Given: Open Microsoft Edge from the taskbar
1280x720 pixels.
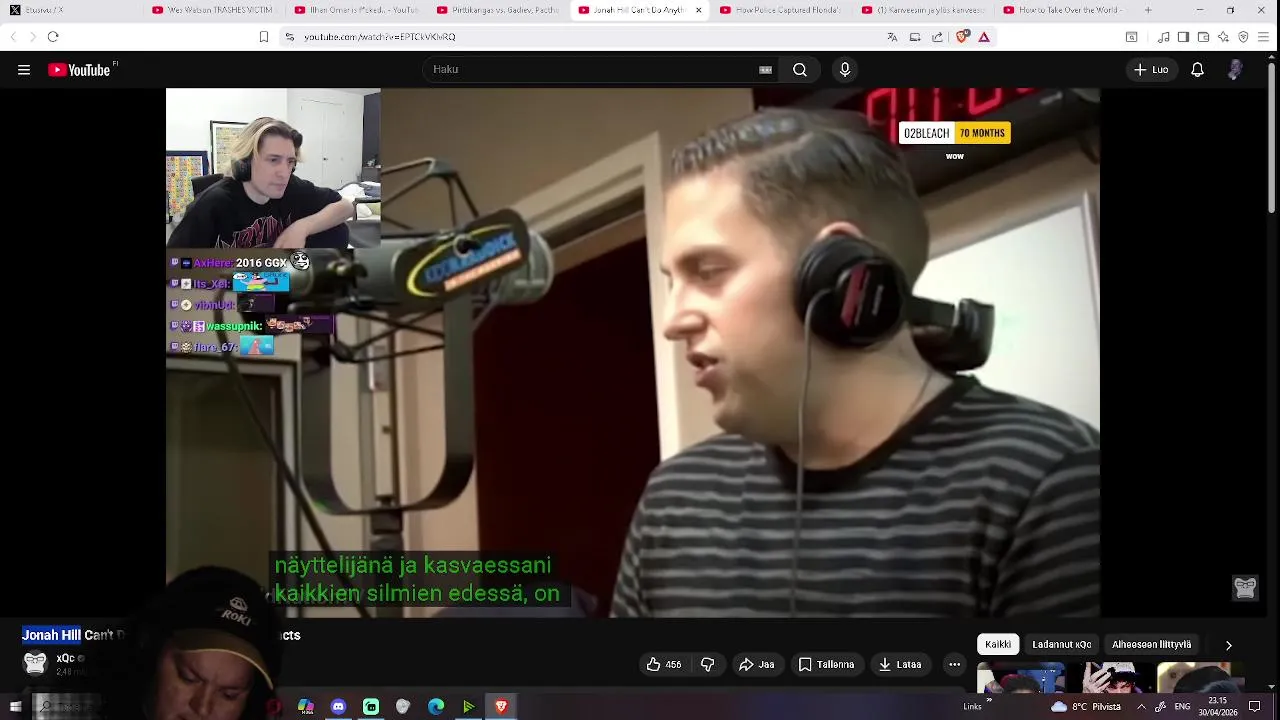Looking at the screenshot, I should (x=436, y=706).
